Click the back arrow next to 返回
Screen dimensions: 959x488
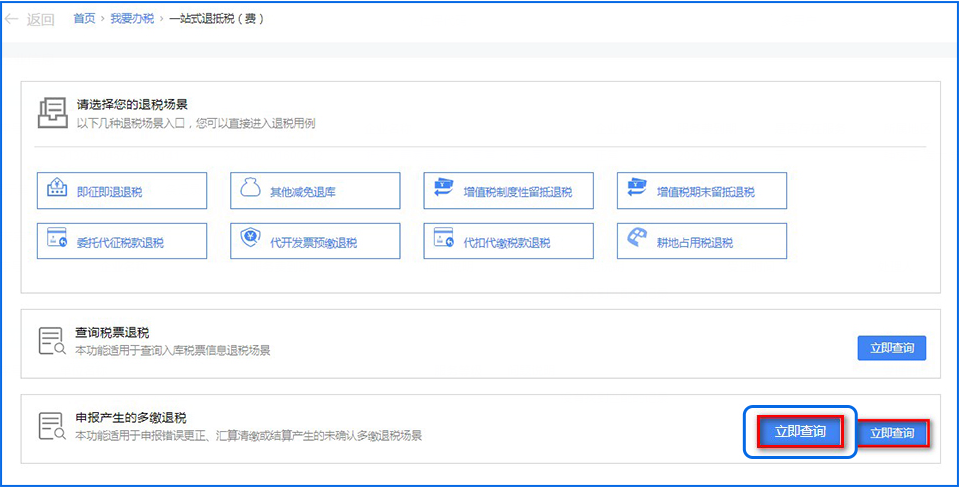coord(13,19)
